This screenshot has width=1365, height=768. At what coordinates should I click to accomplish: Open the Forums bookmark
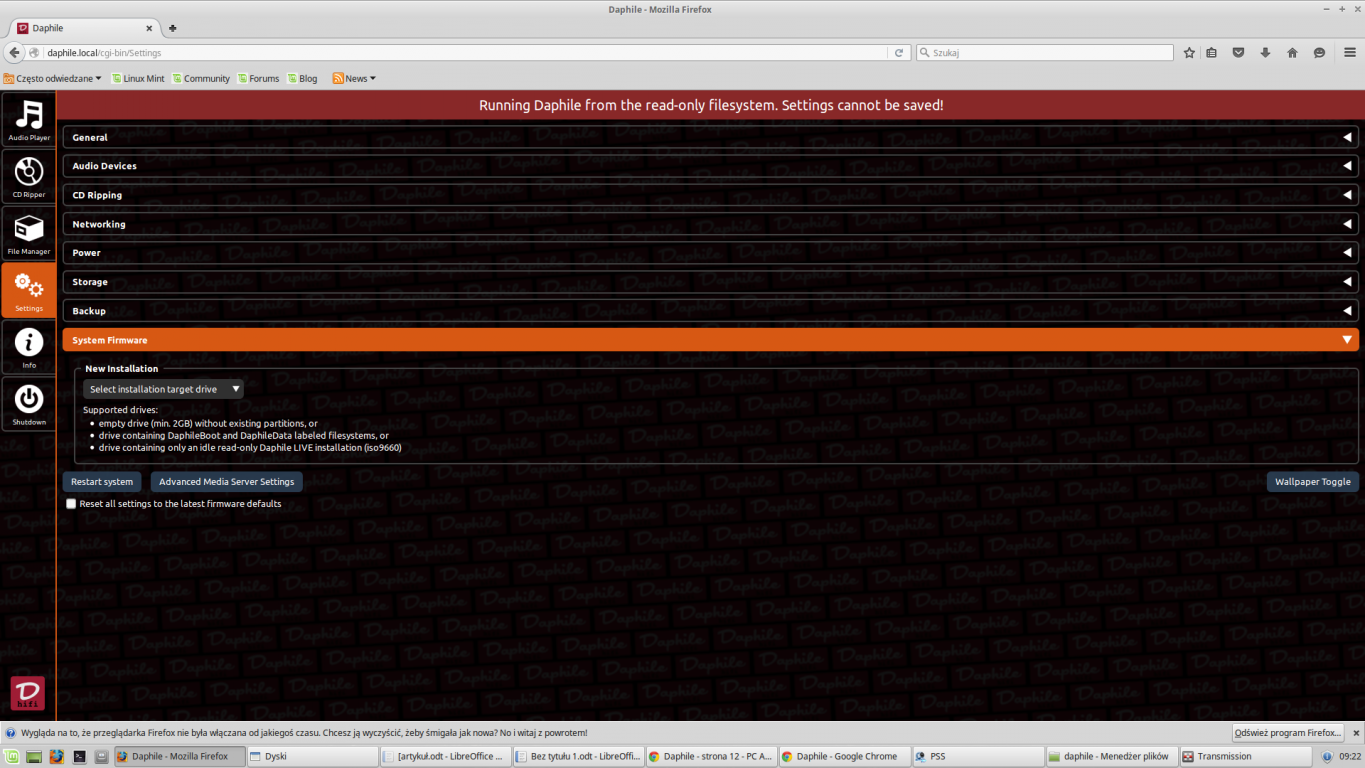coord(259,78)
